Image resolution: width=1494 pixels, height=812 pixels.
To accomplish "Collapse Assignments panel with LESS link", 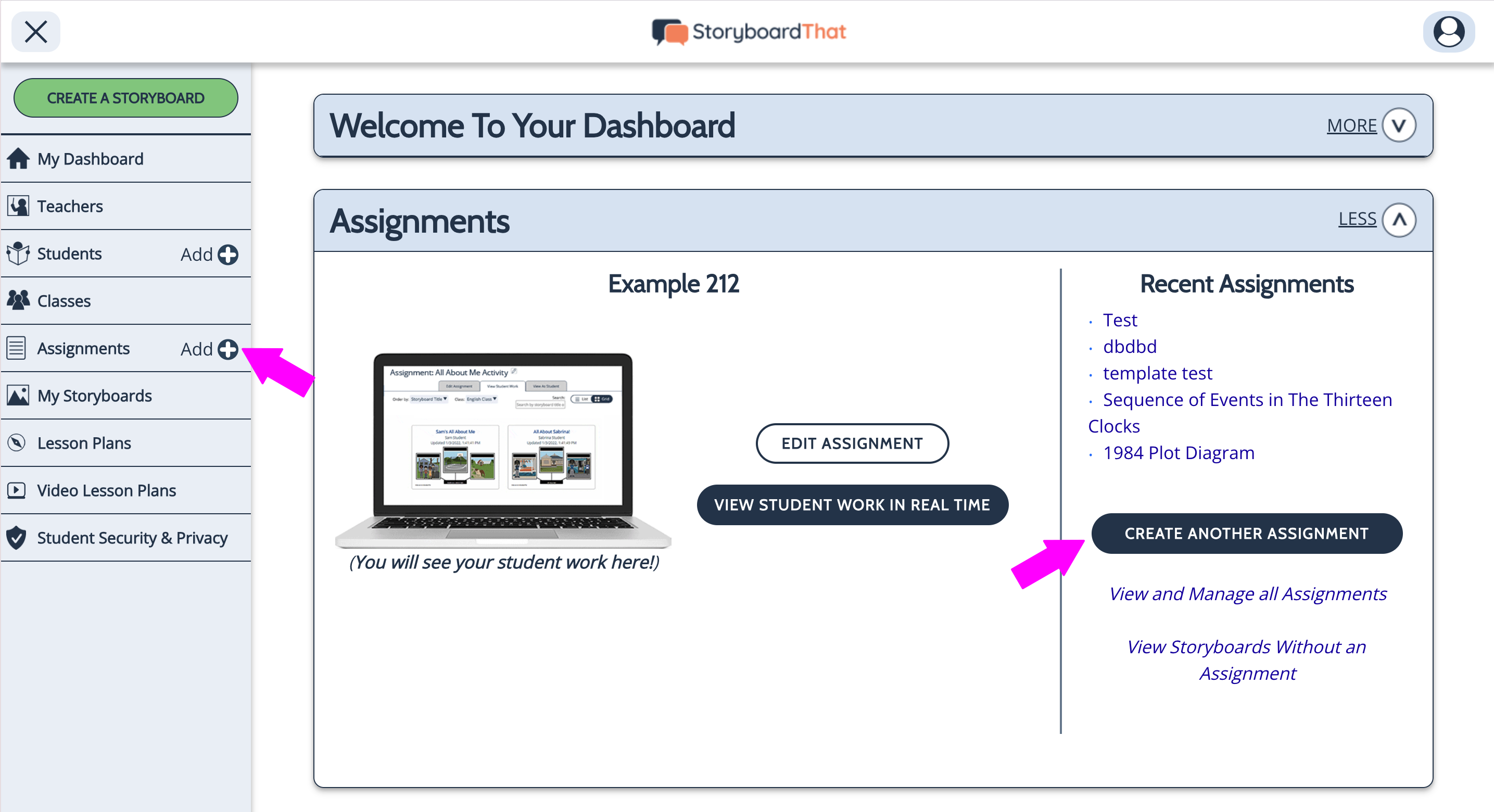I will click(1357, 219).
